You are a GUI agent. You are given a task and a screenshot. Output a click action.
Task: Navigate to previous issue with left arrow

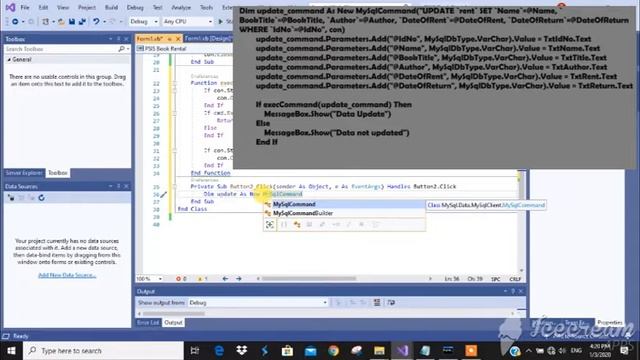pyautogui.click(x=225, y=279)
